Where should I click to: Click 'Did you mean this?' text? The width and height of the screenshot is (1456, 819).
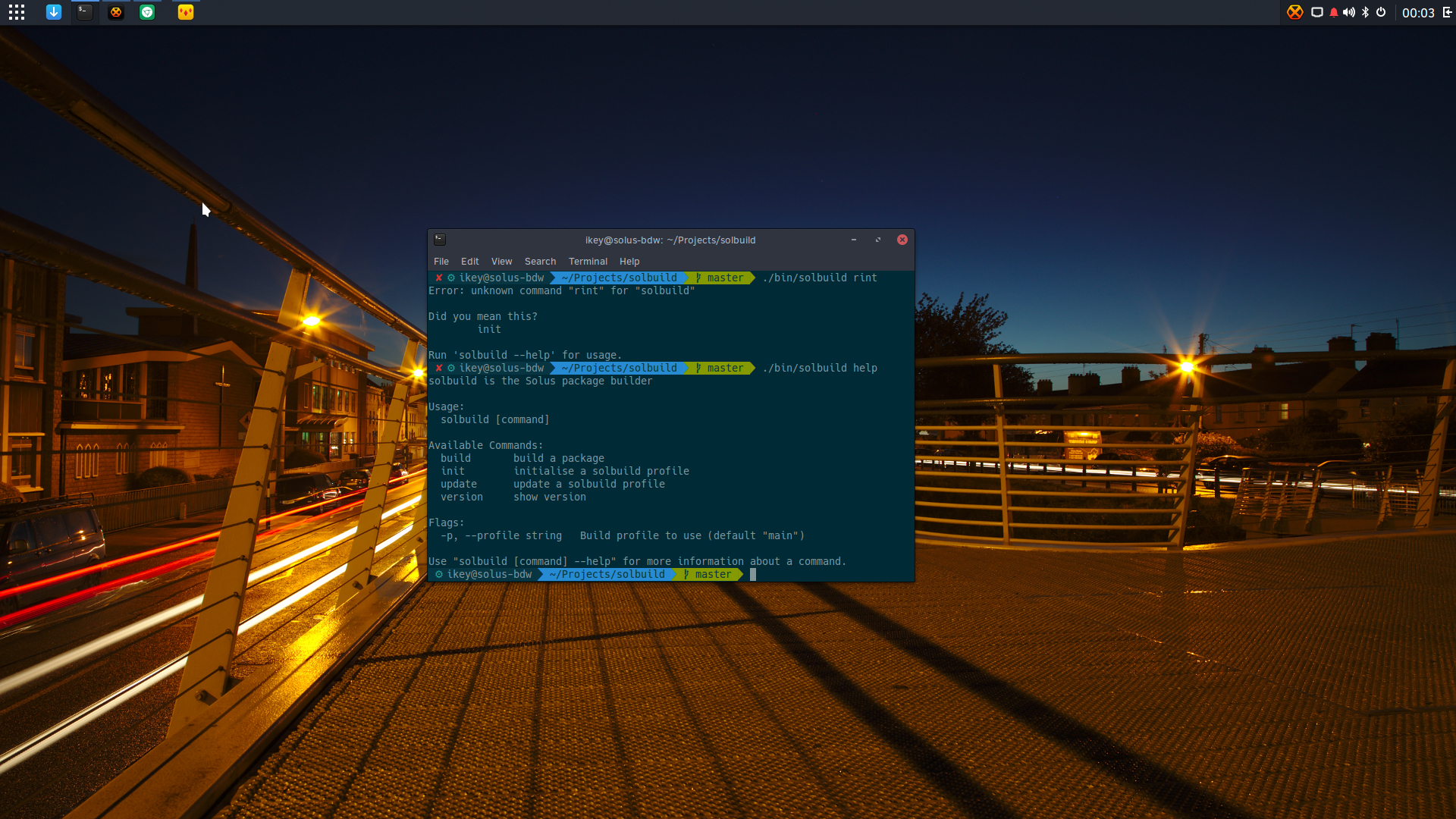click(x=483, y=317)
